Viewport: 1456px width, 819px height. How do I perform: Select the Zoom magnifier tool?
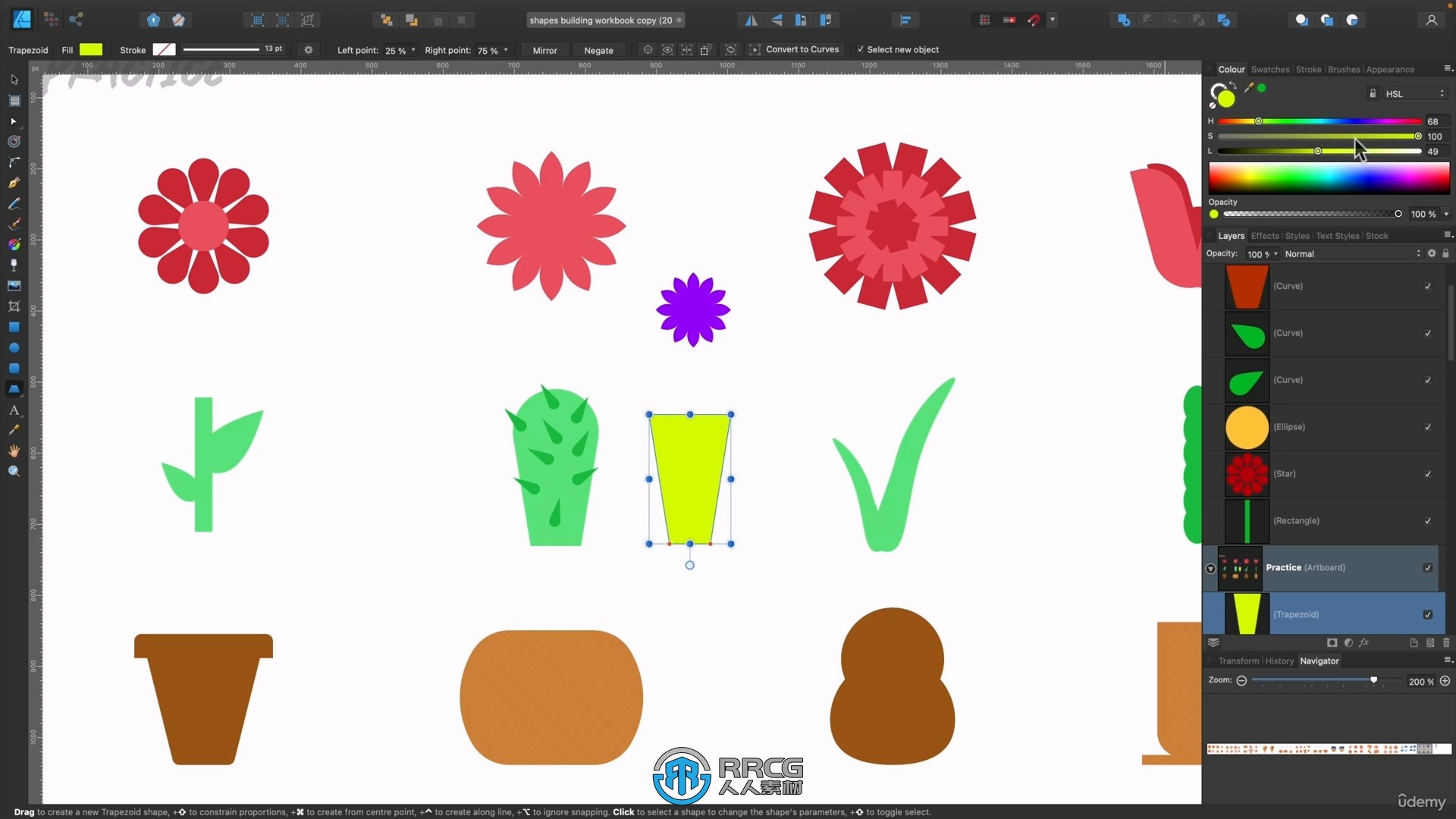coord(14,471)
